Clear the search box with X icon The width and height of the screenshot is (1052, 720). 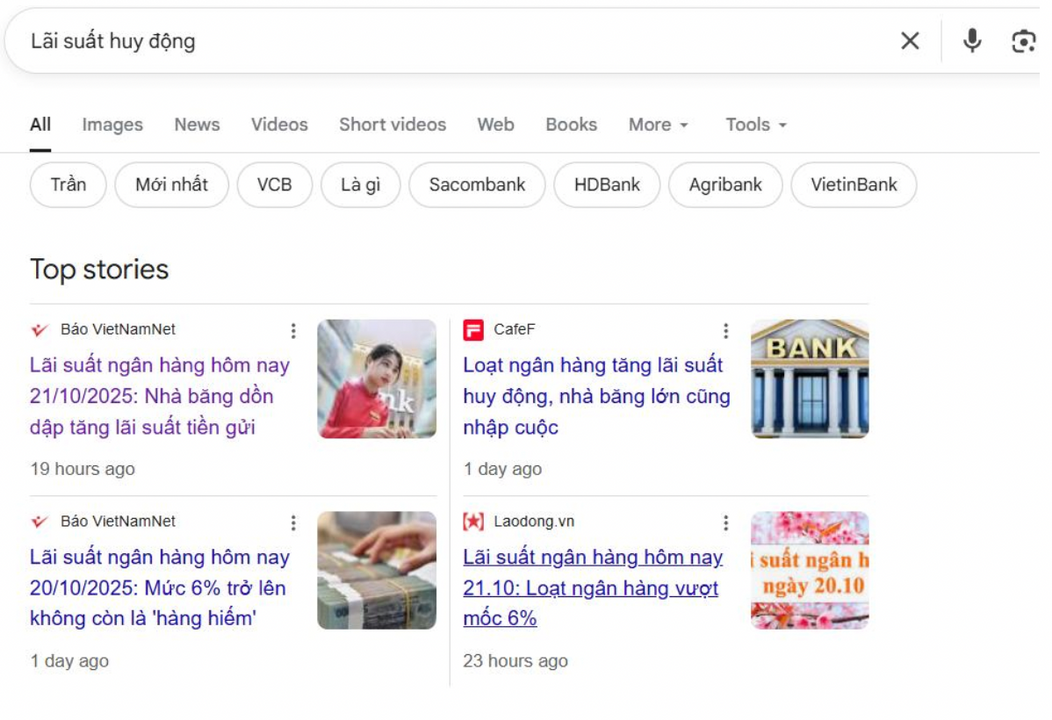909,41
